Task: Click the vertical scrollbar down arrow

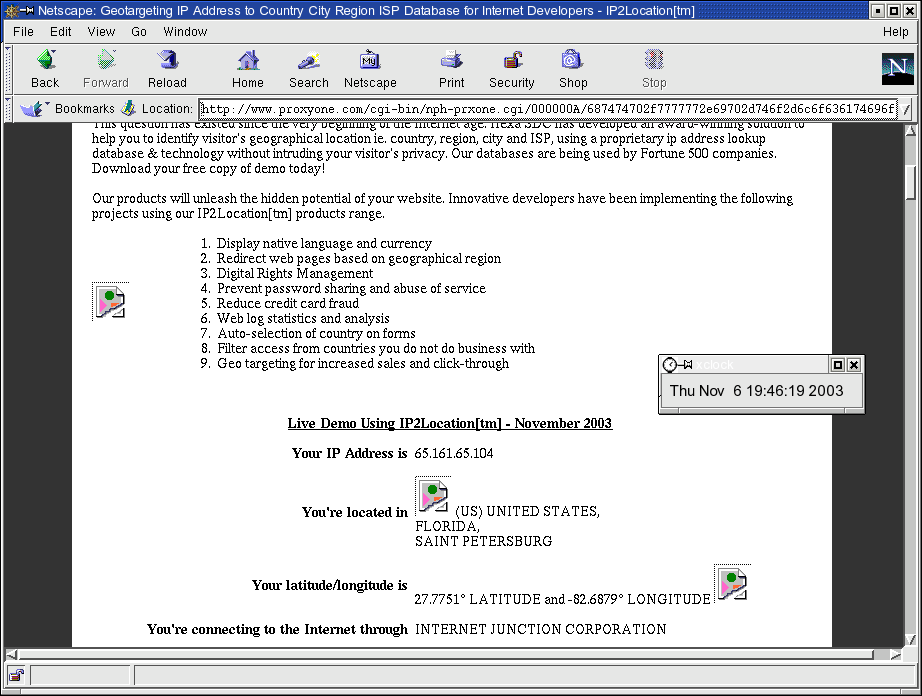Action: 910,640
